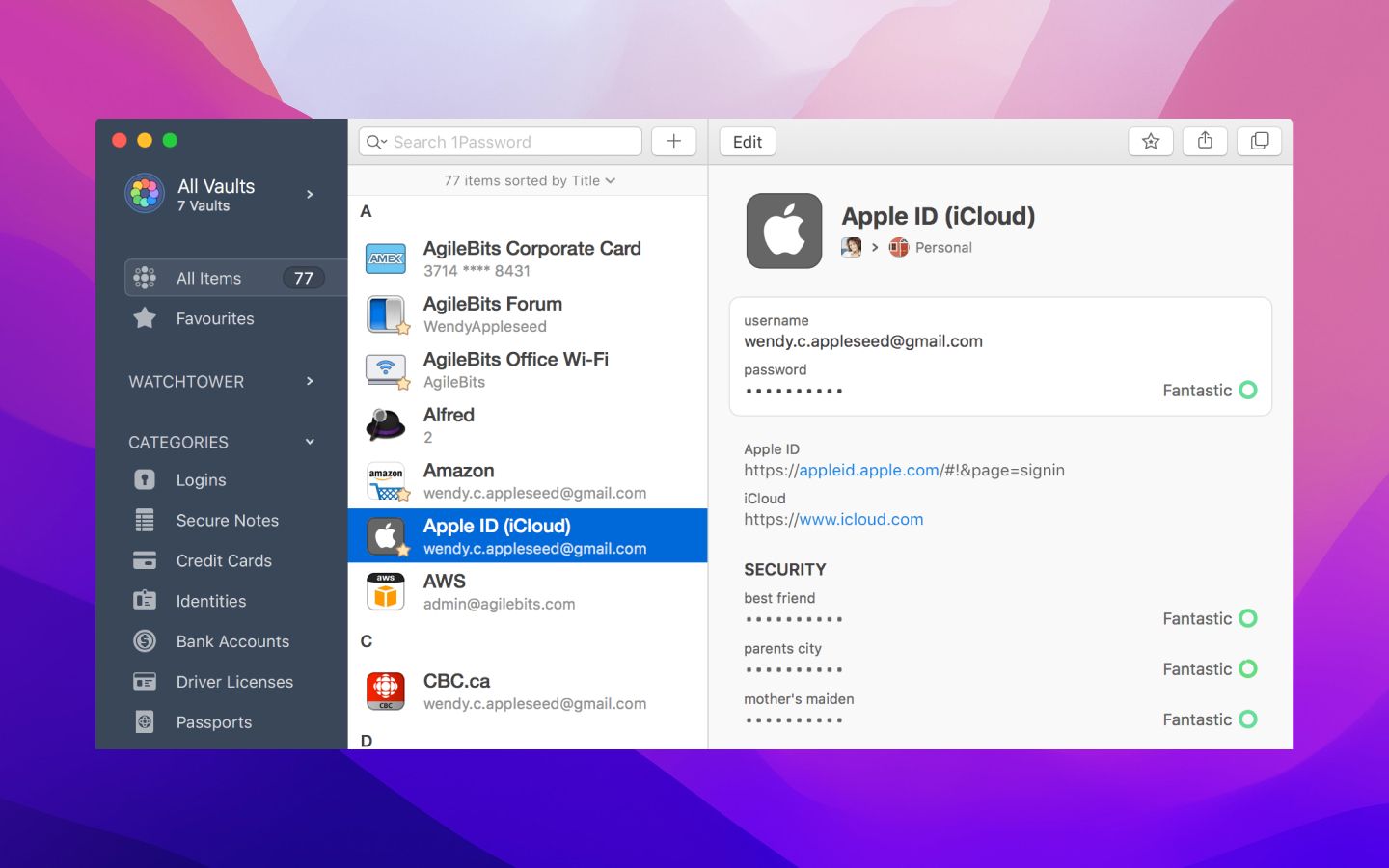Click the Bank Accounts dollar icon
Image resolution: width=1389 pixels, height=868 pixels.
pos(145,640)
